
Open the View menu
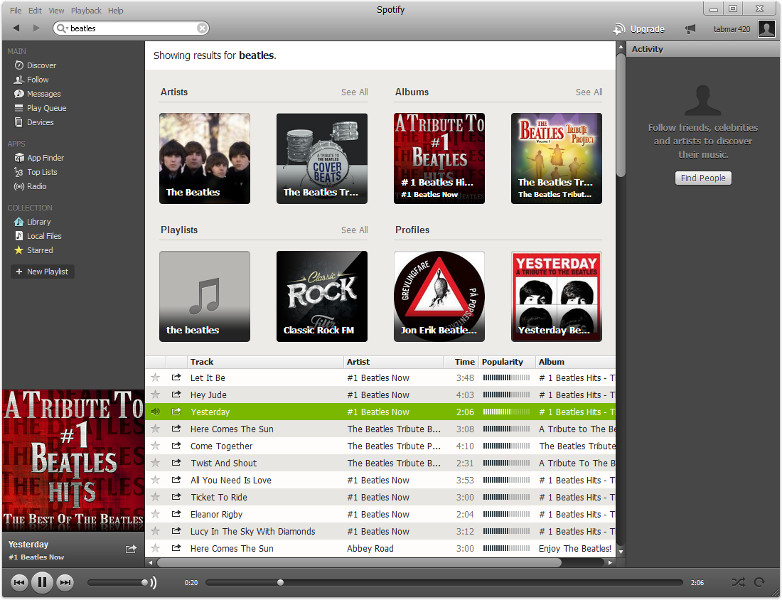(x=56, y=10)
